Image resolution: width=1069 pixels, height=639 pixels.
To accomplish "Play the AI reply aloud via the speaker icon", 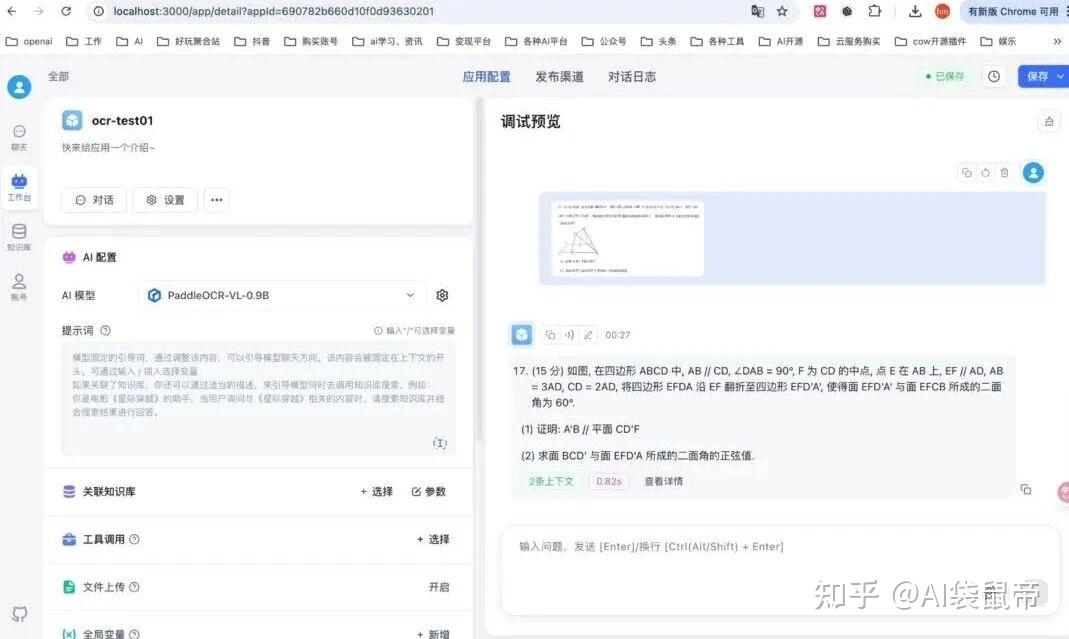I will coord(568,334).
